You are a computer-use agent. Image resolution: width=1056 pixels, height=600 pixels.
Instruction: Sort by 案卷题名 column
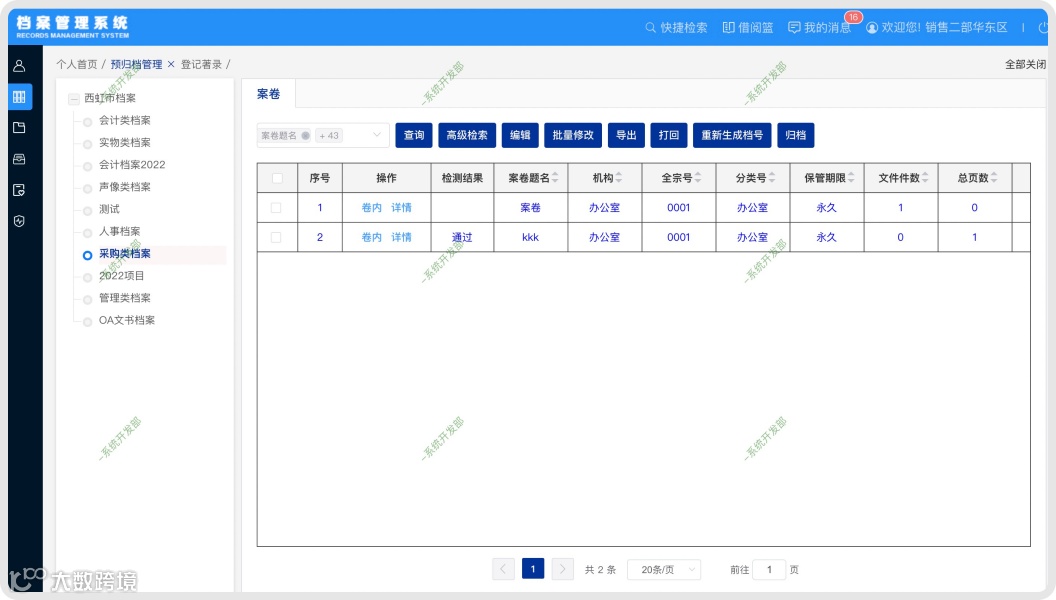(555, 178)
